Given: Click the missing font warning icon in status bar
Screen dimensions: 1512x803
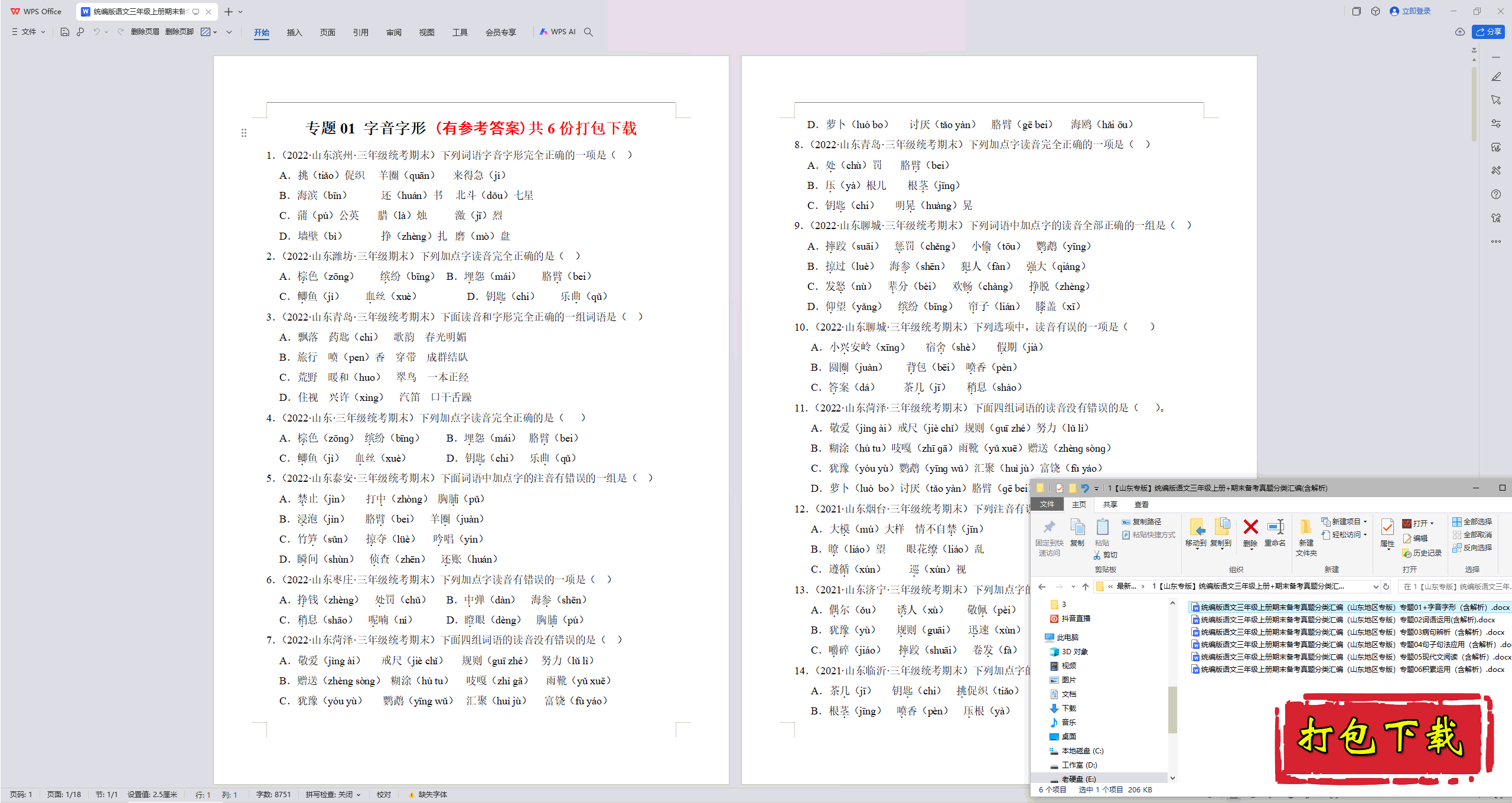Looking at the screenshot, I should [411, 795].
